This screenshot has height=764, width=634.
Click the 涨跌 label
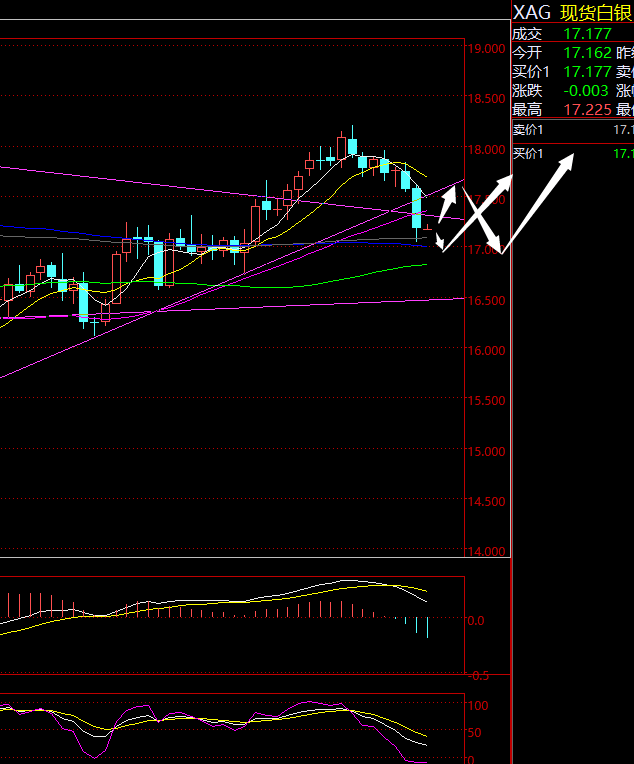[x=527, y=91]
